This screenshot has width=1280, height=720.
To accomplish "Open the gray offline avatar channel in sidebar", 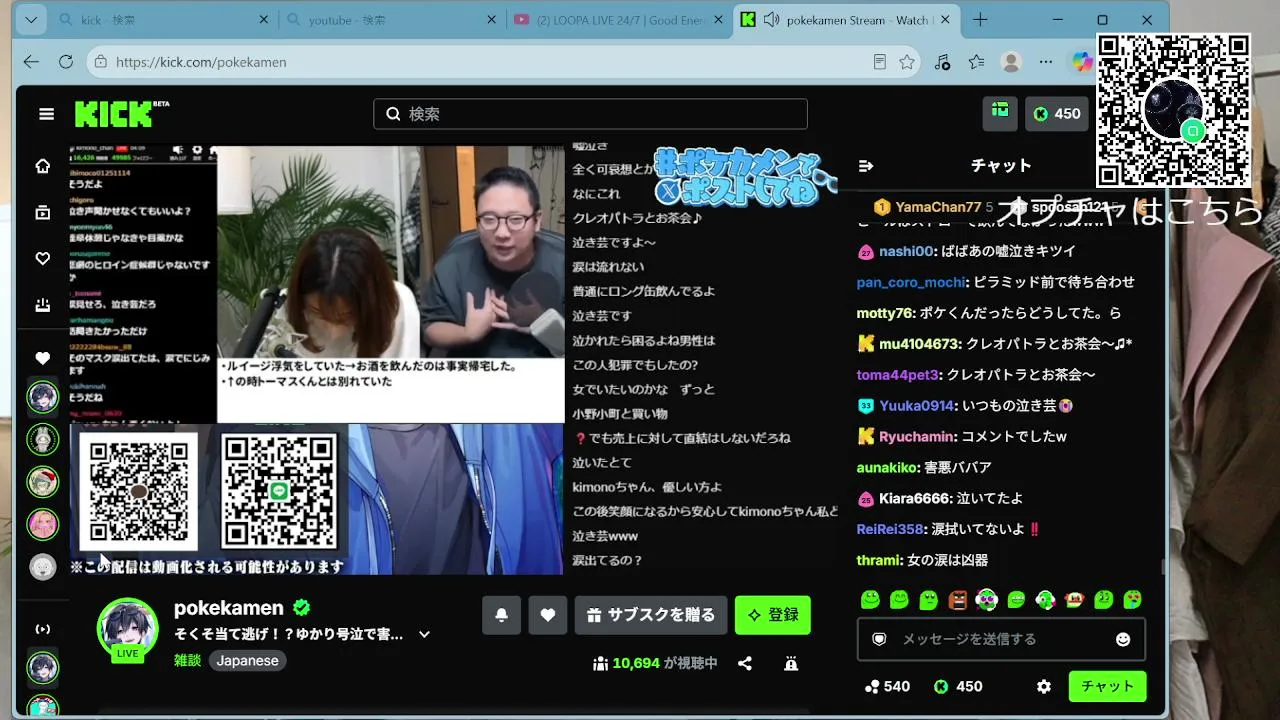I will (42, 567).
